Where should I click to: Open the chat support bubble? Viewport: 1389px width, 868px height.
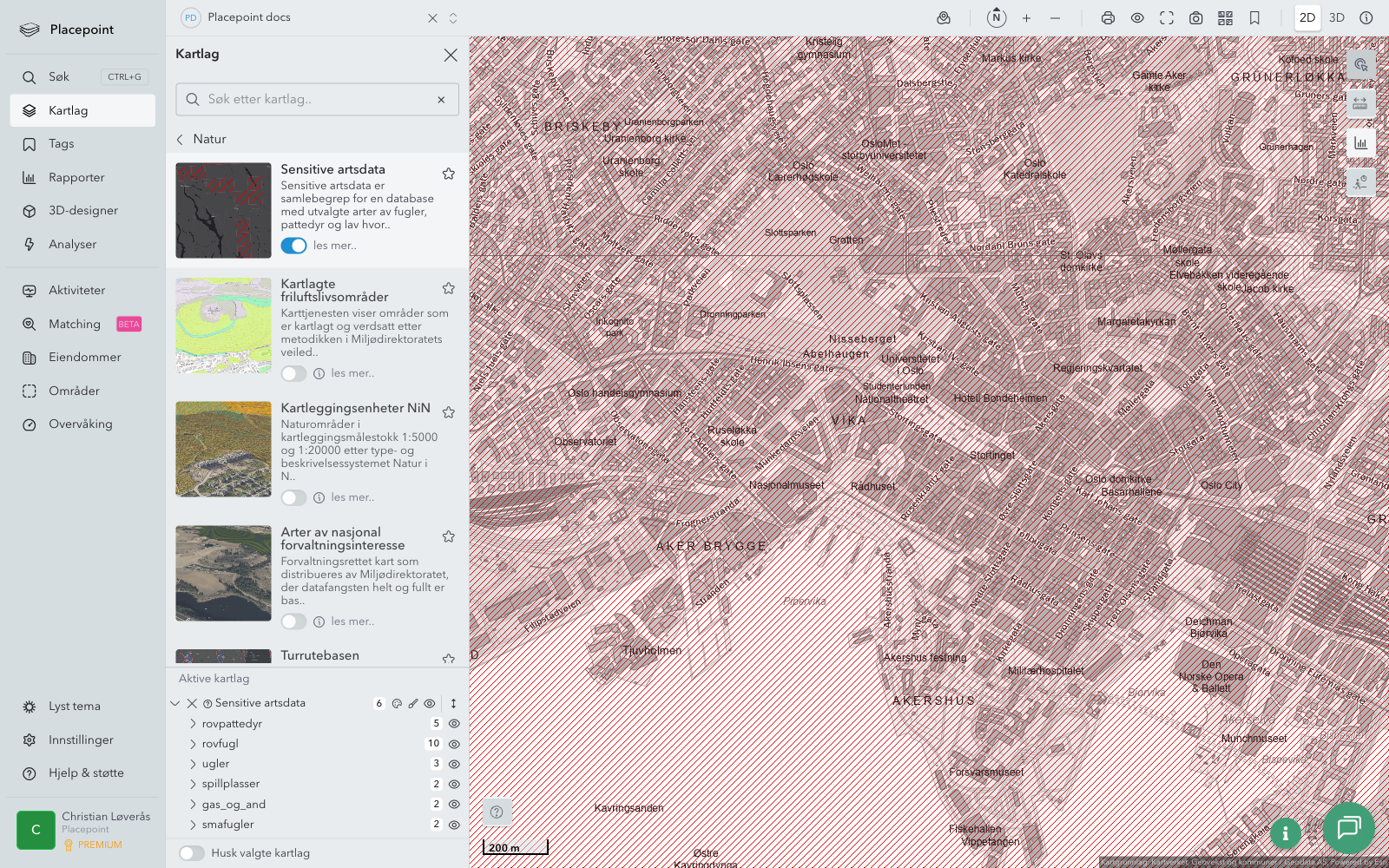coord(1348,828)
